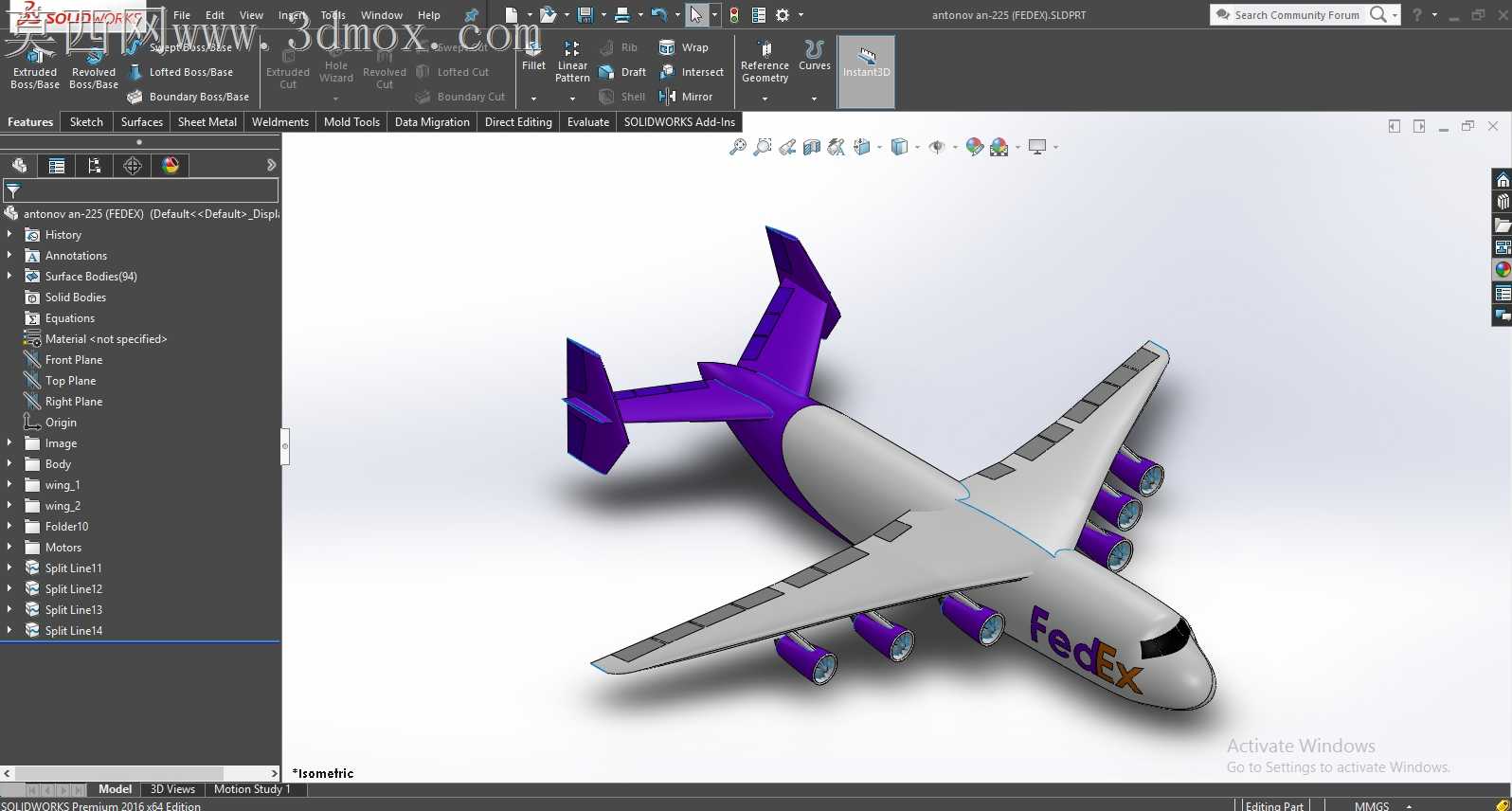
Task: Expand the Annotations tree node
Action: [x=9, y=255]
